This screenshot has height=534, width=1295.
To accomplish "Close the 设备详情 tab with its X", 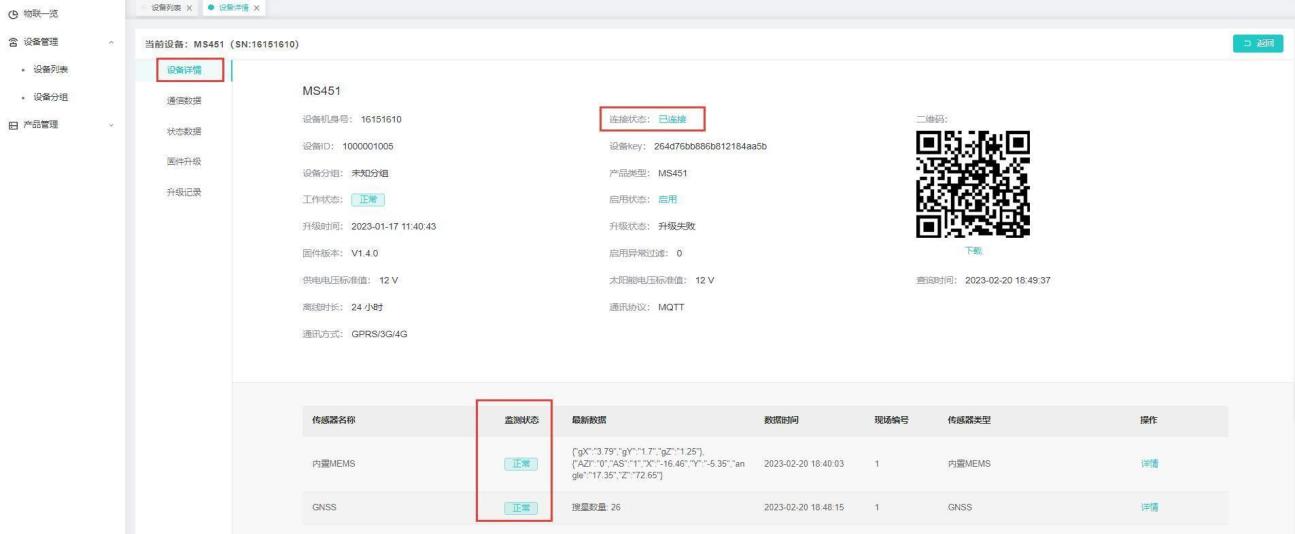I will pyautogui.click(x=254, y=8).
